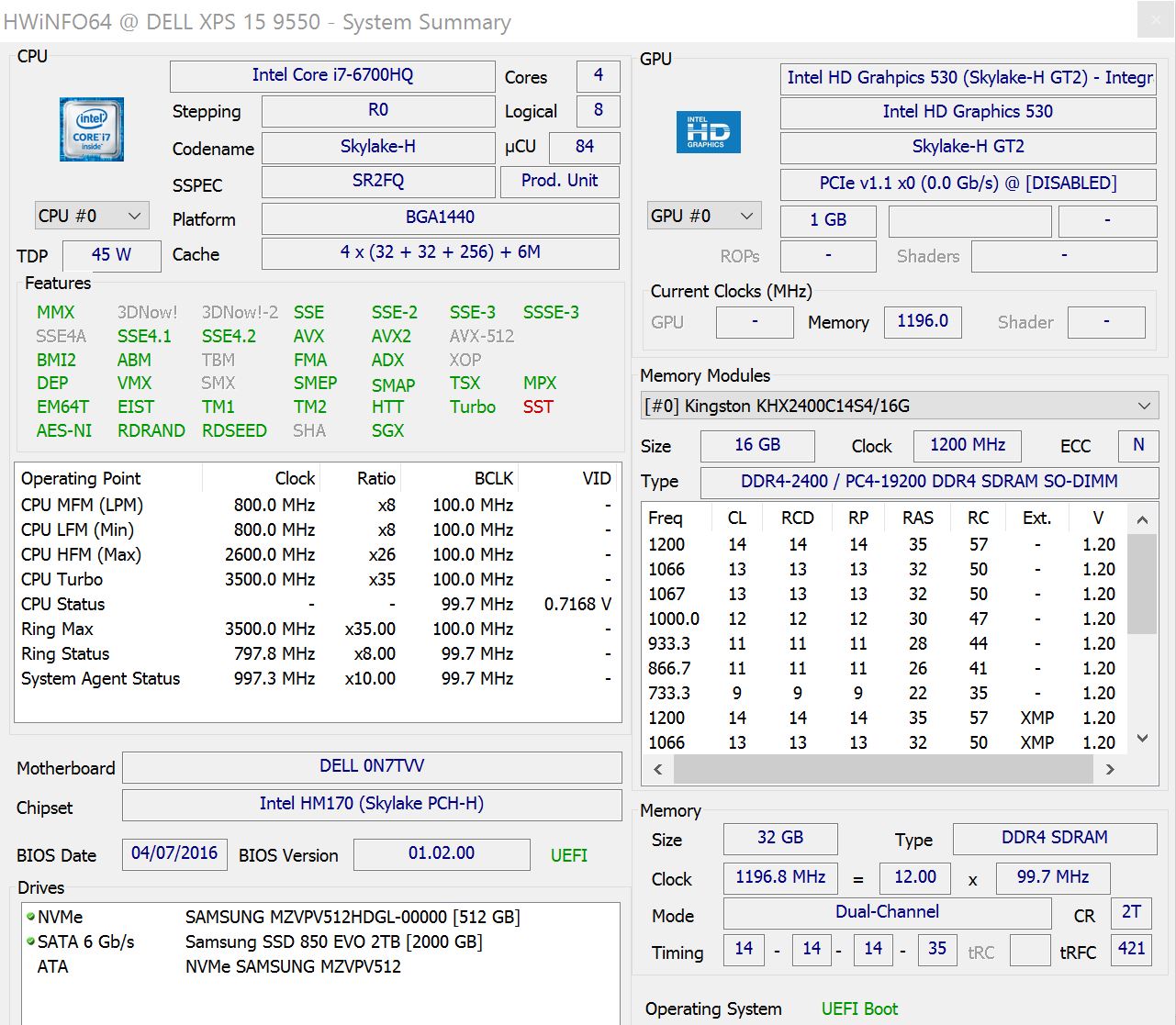This screenshot has width=1176, height=1025.
Task: Click the TDP 45 W field
Action: point(112,256)
